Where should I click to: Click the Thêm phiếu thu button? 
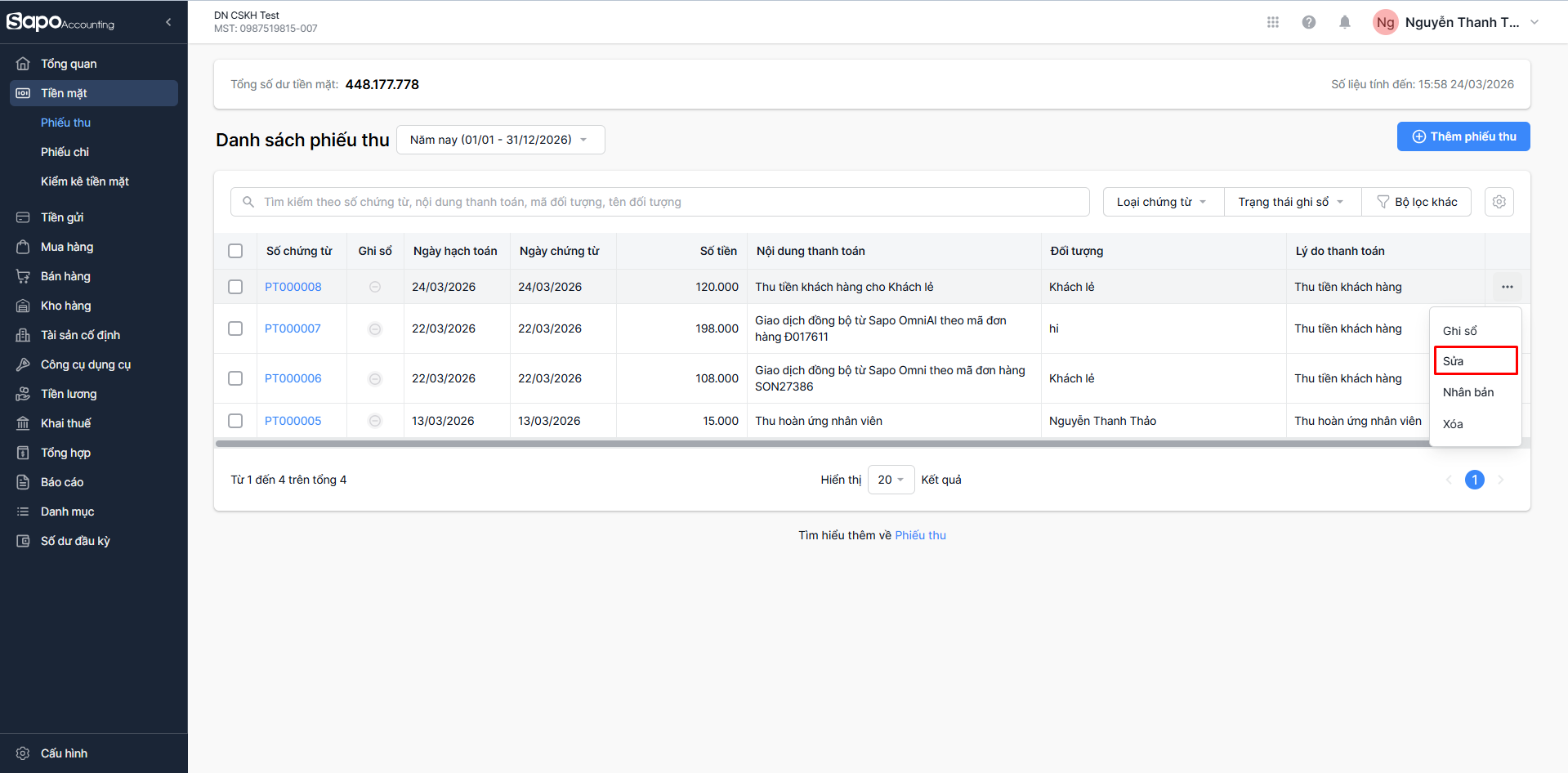point(1463,136)
